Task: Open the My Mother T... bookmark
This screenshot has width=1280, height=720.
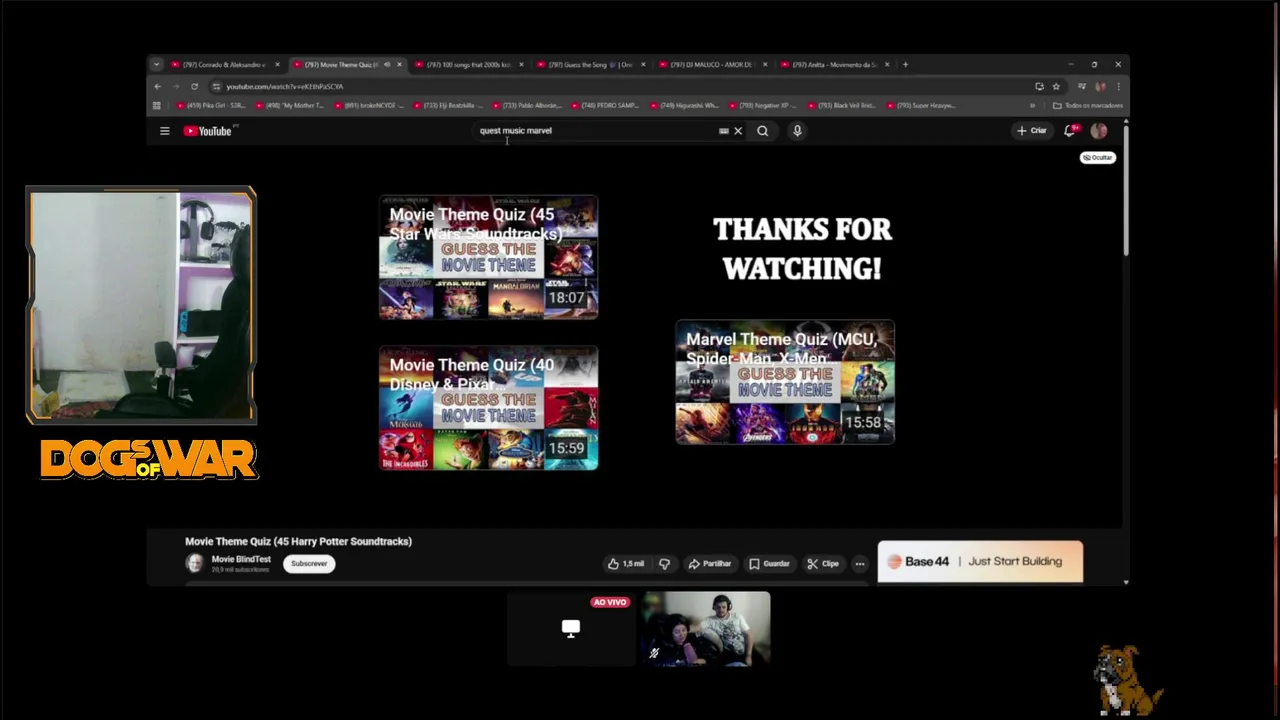Action: point(292,105)
